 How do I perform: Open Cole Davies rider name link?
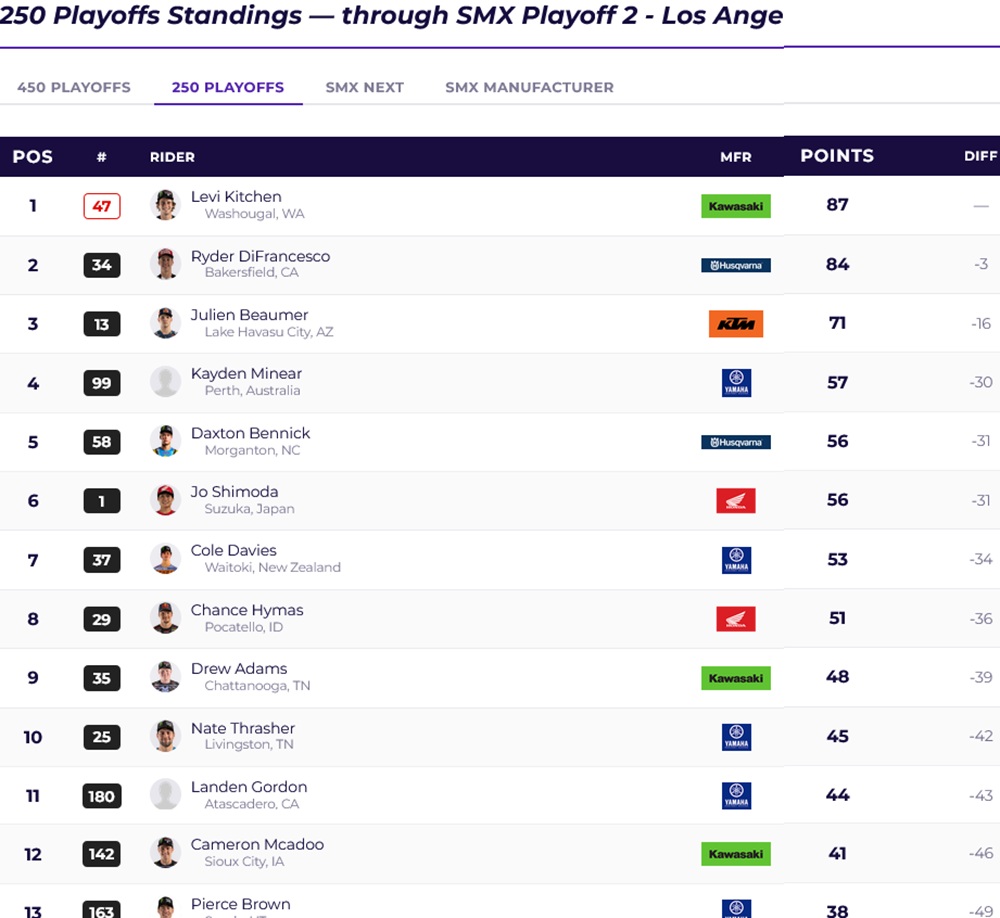[x=233, y=551]
